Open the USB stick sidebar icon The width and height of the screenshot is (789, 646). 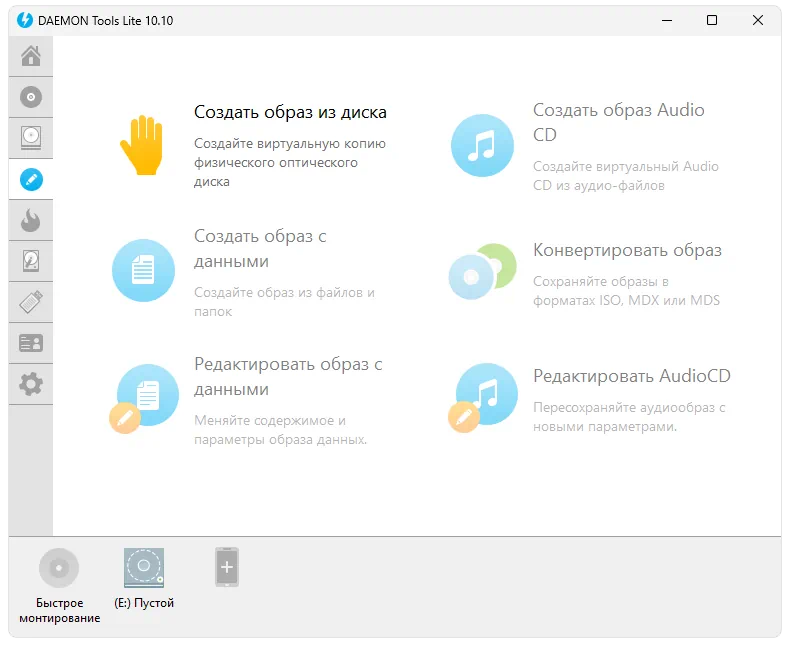click(31, 302)
